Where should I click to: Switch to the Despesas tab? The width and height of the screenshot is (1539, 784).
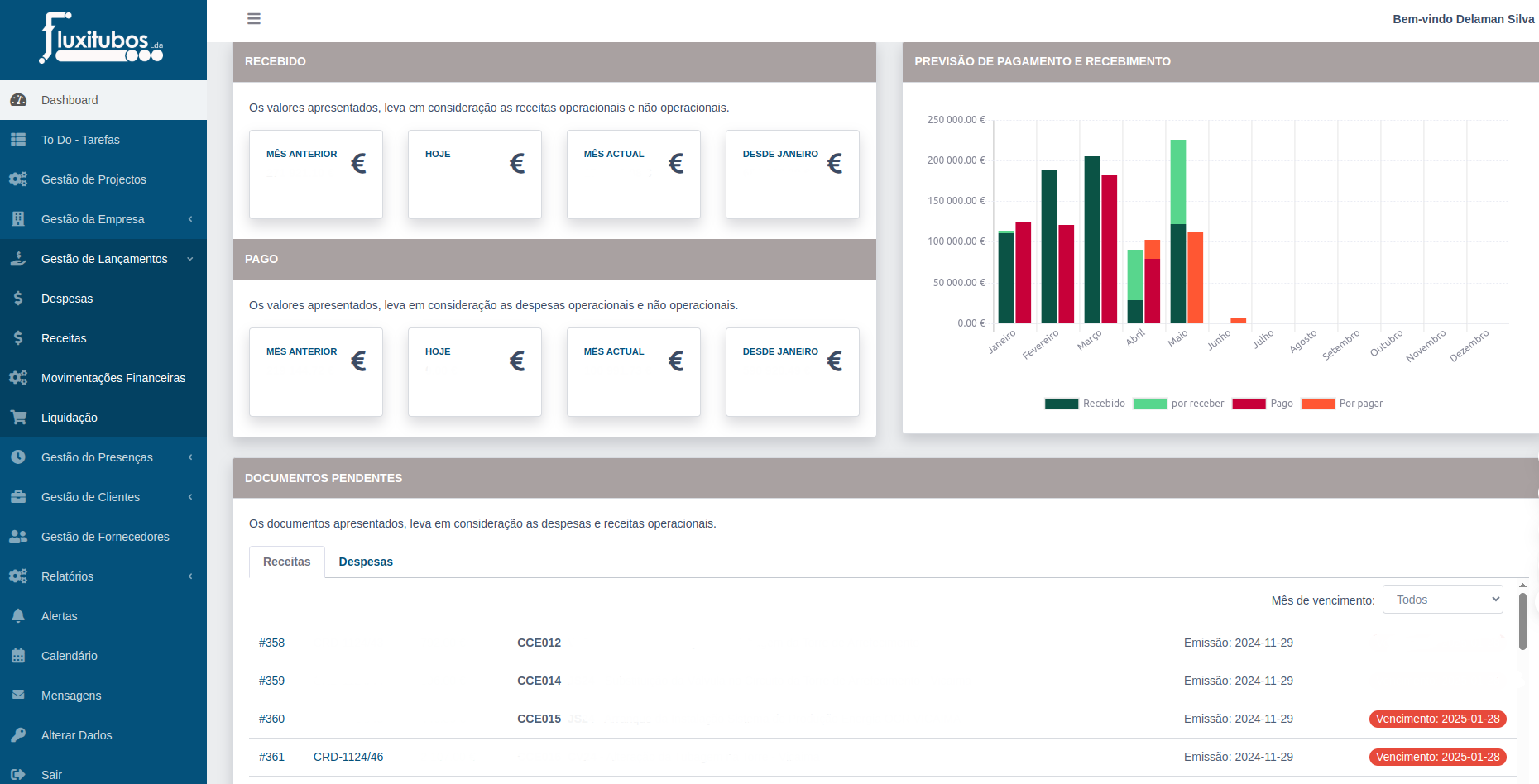click(366, 562)
